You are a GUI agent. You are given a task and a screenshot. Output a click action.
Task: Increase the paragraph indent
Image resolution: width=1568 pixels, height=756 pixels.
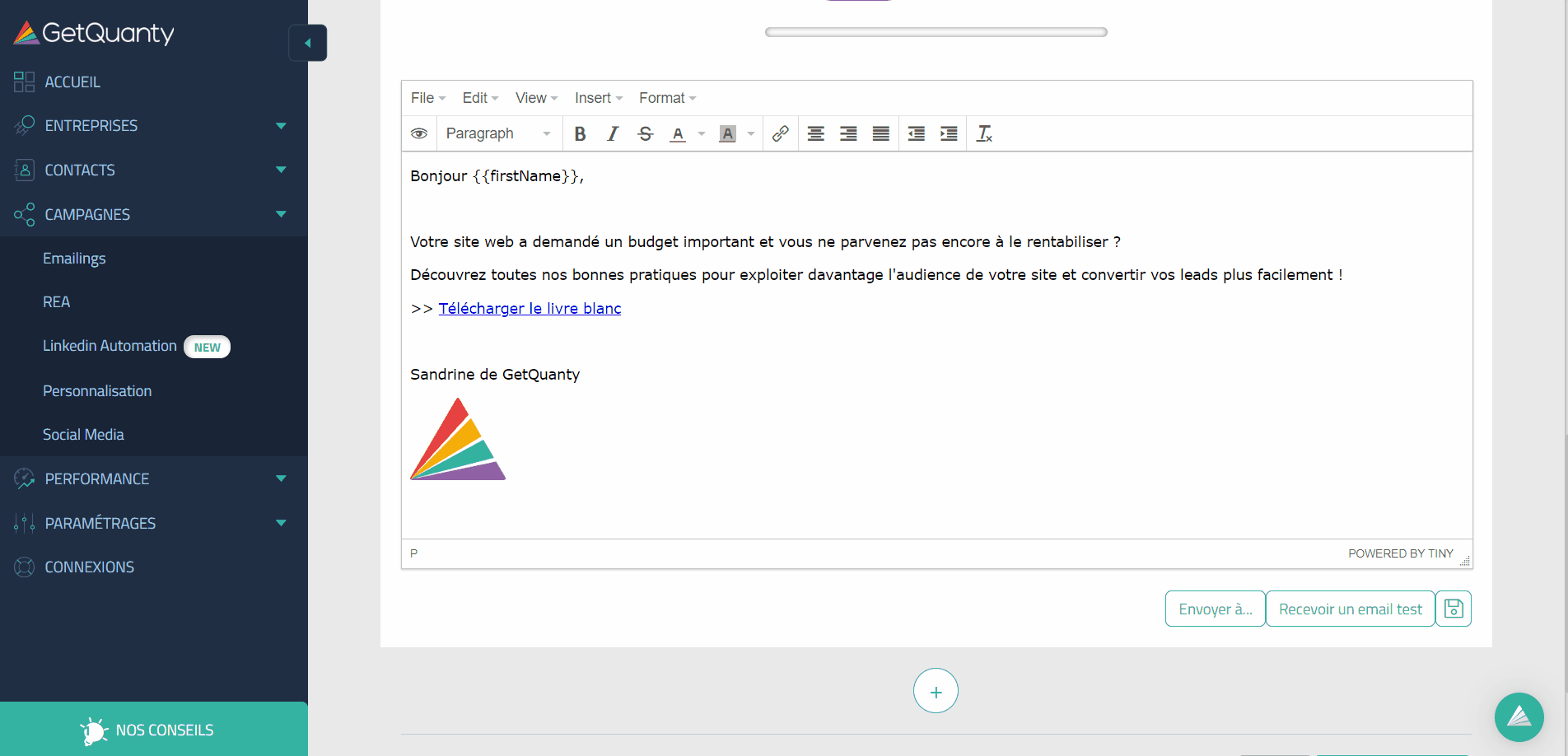[x=949, y=133]
